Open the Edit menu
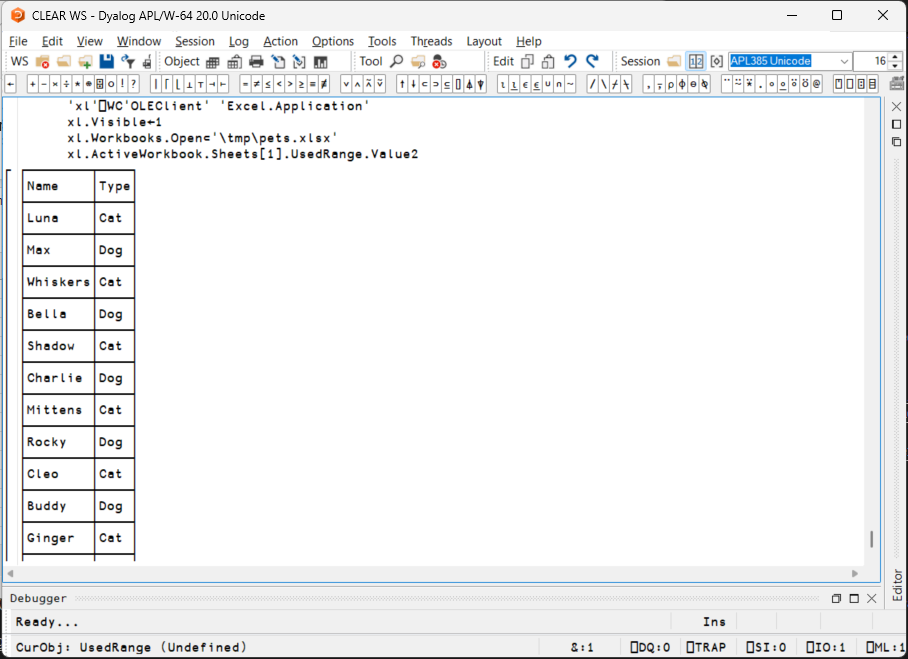The image size is (908, 659). point(52,41)
